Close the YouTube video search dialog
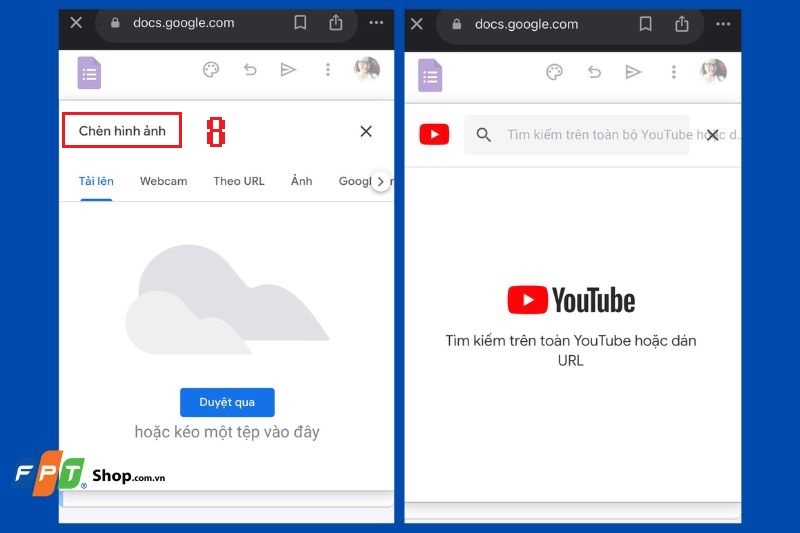The width and height of the screenshot is (800, 533). click(712, 135)
